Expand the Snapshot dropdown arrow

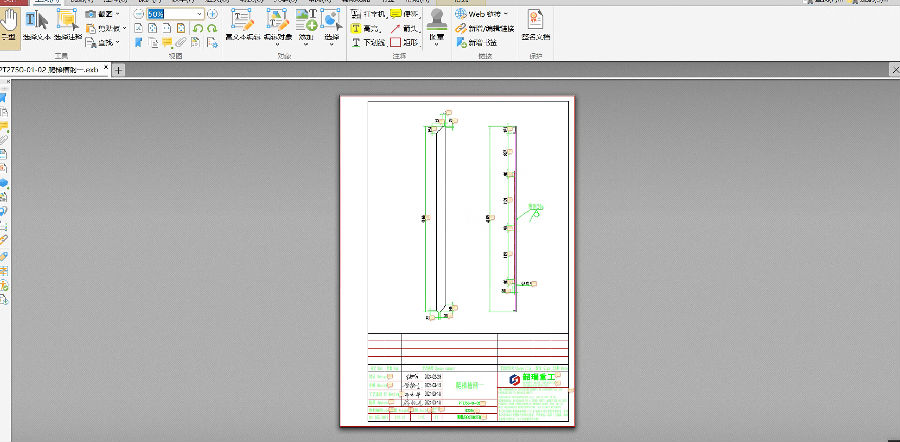(119, 14)
